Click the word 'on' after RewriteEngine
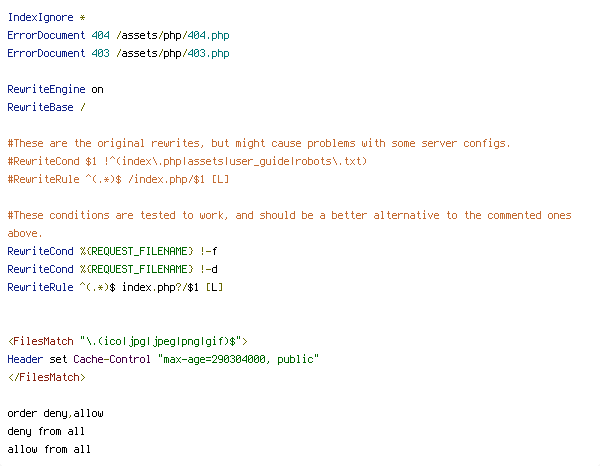 coord(97,90)
